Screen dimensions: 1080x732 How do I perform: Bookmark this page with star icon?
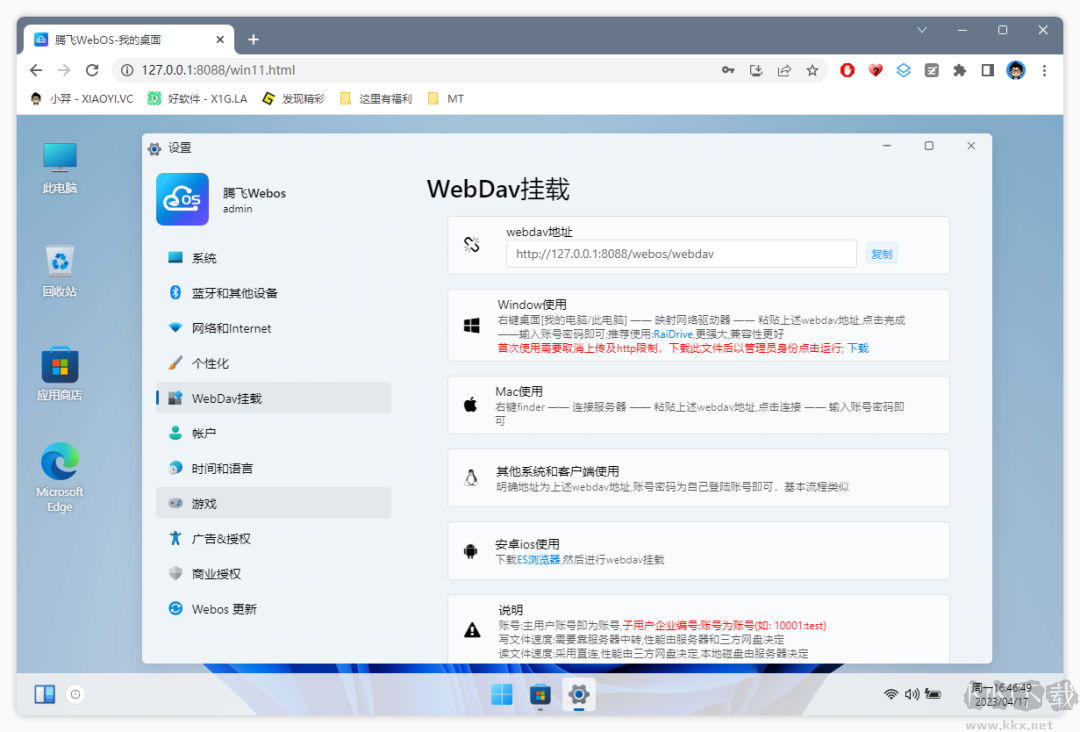pos(813,70)
